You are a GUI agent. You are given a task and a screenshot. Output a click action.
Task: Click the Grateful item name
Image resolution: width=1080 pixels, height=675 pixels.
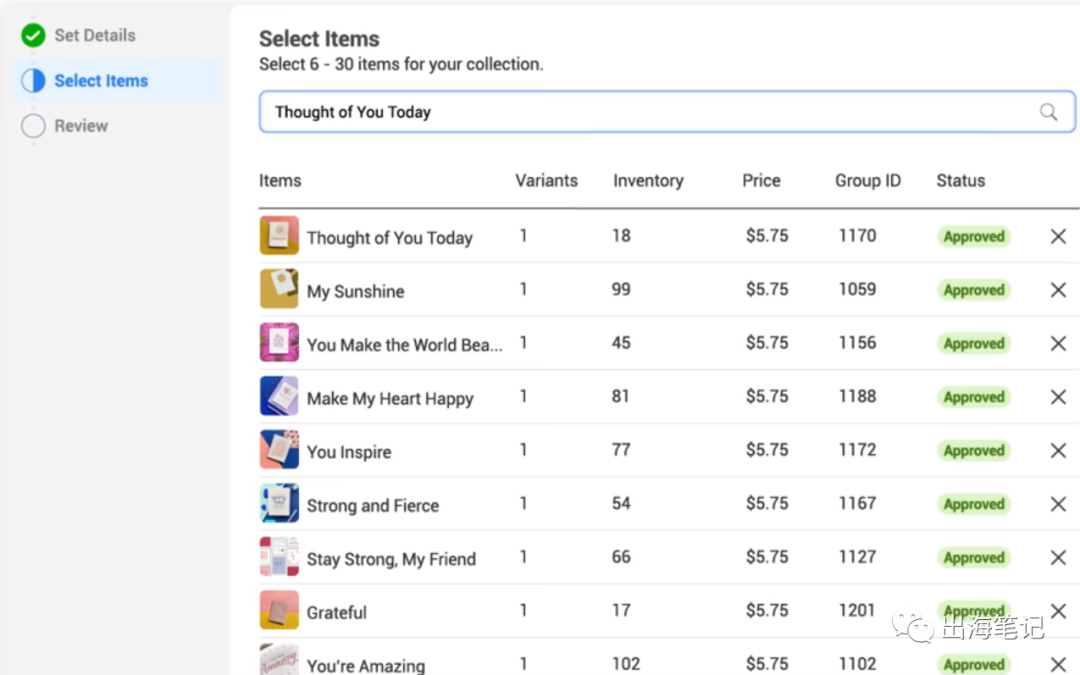(337, 612)
